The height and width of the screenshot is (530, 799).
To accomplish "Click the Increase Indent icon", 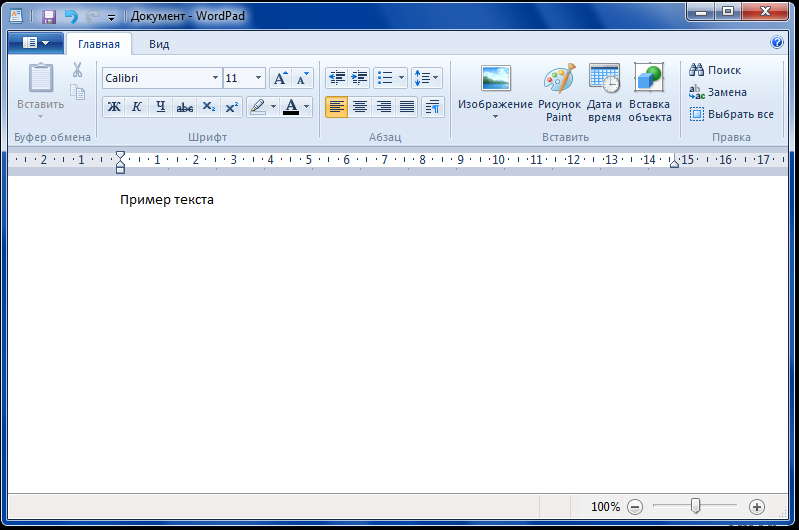I will [360, 78].
